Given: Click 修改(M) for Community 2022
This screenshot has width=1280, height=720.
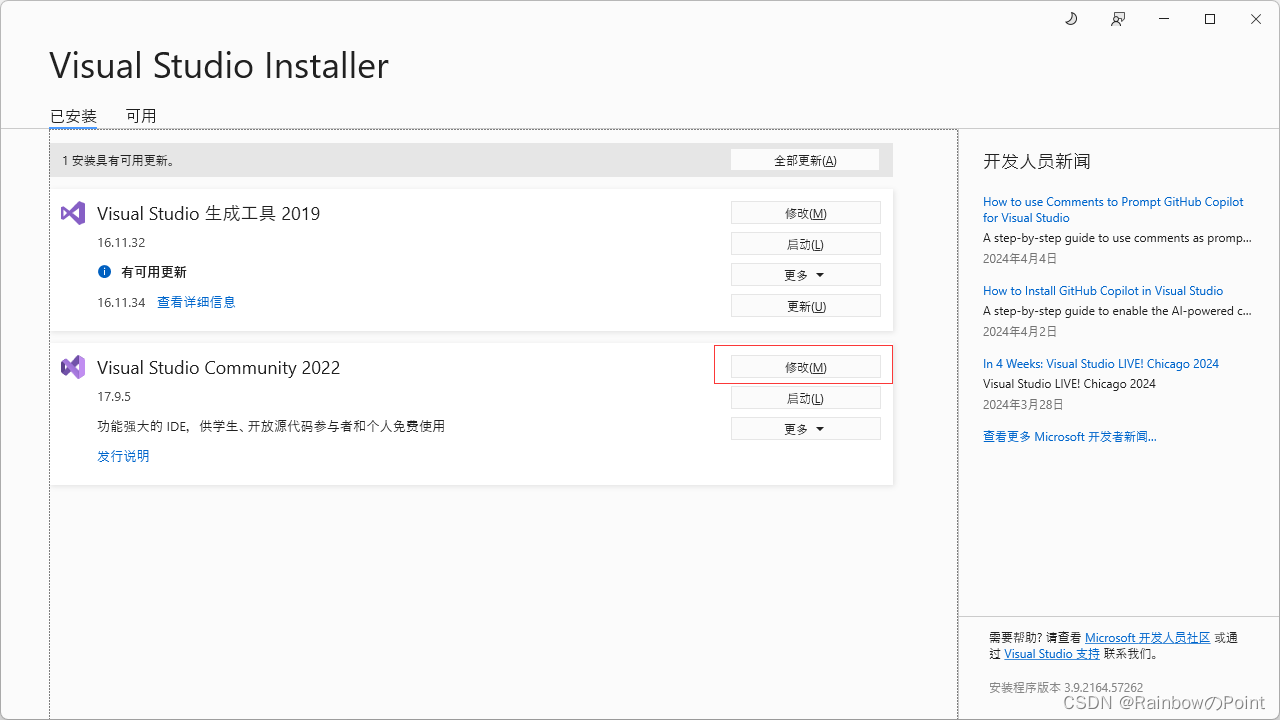Looking at the screenshot, I should pyautogui.click(x=806, y=367).
